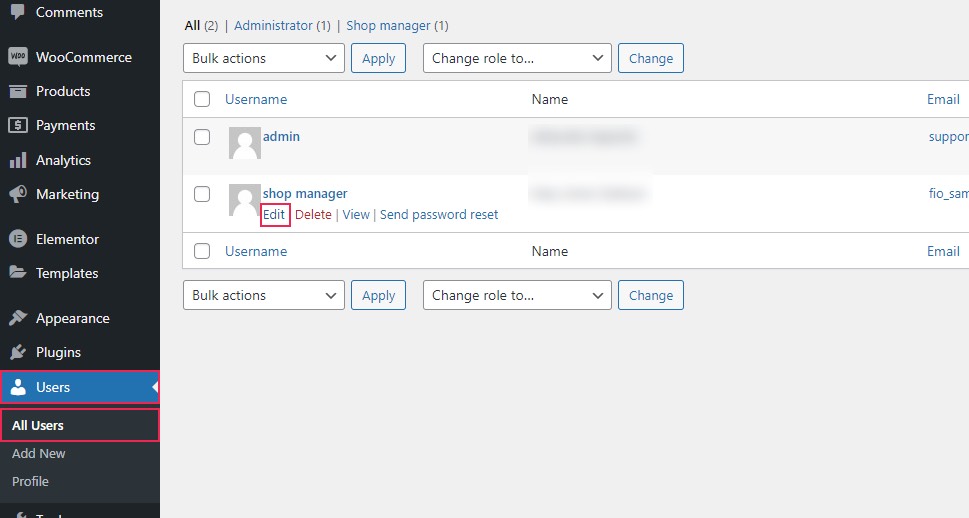Screen dimensions: 969x518
Task: Click the admin user avatar
Action: coord(245,143)
